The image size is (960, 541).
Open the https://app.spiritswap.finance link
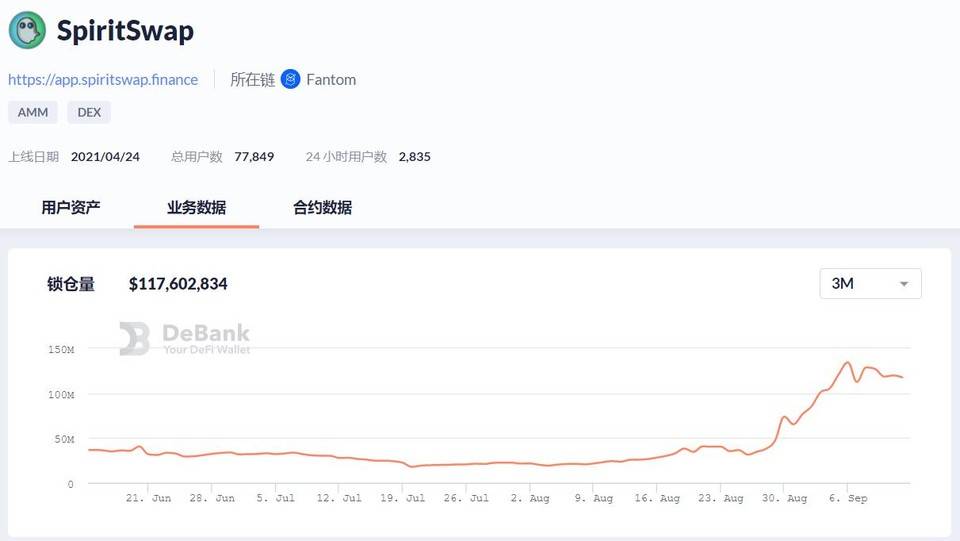(103, 80)
